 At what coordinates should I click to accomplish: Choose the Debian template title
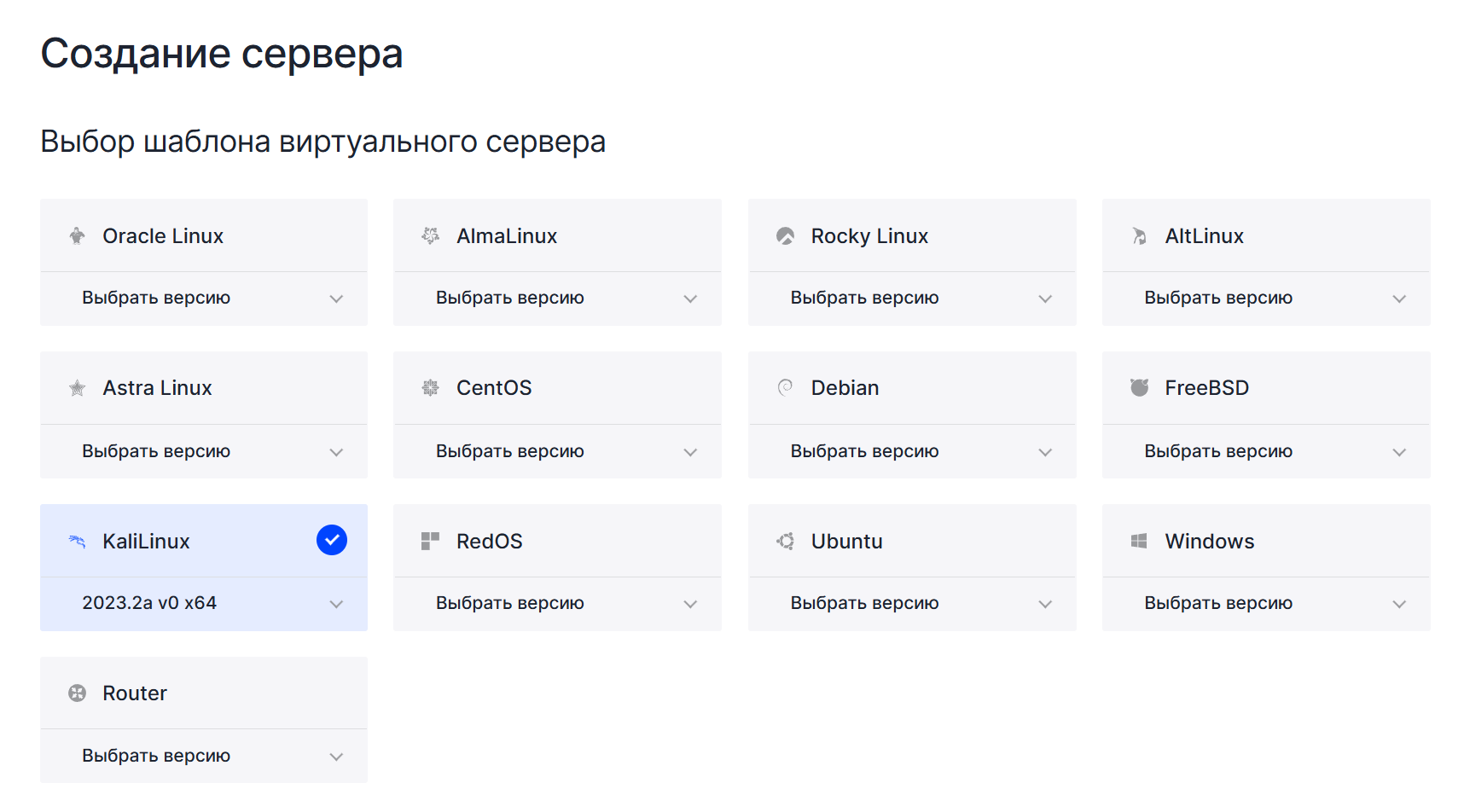click(845, 387)
